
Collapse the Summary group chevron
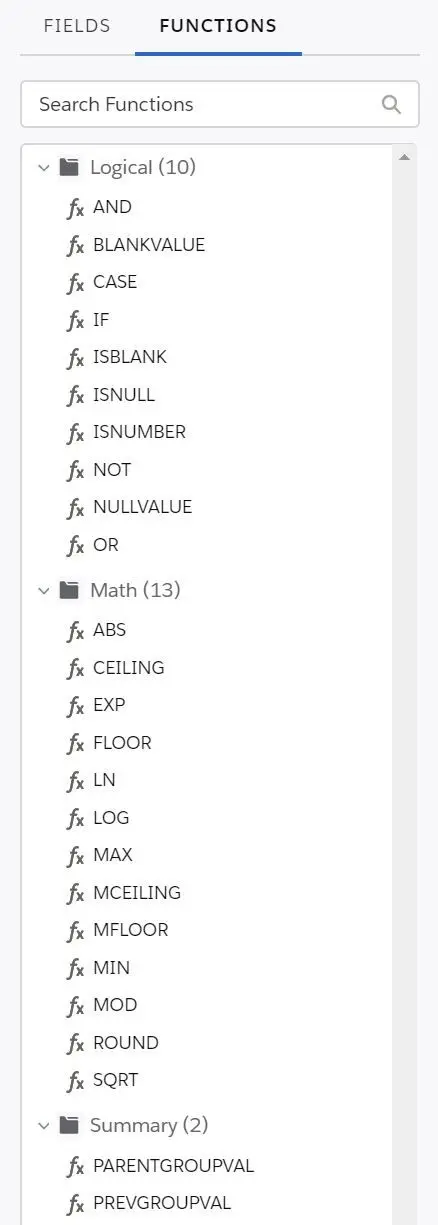[x=43, y=1126]
